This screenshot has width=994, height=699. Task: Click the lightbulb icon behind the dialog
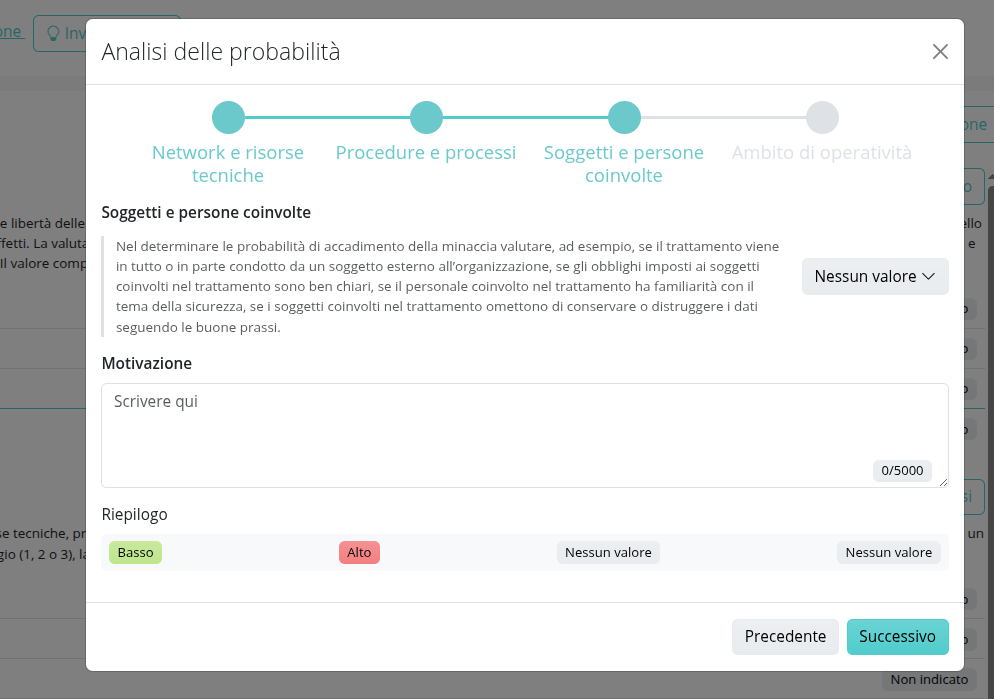[54, 32]
